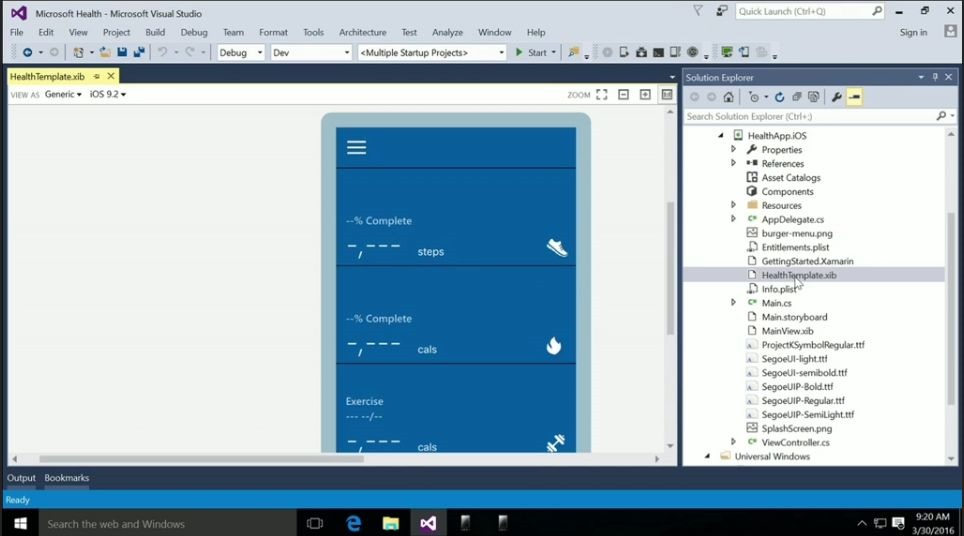
Task: Refresh the Solution Explorer tree
Action: click(779, 97)
